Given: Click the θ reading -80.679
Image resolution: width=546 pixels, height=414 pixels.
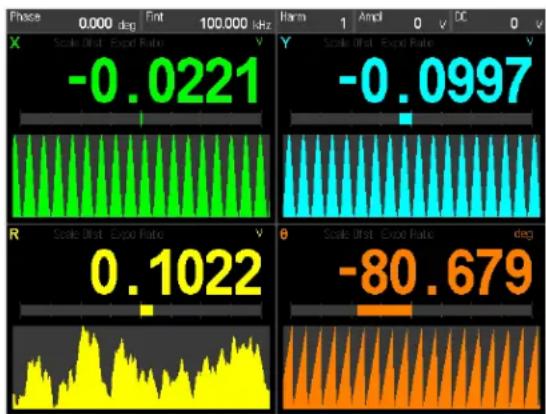Looking at the screenshot, I should click(x=436, y=273).
